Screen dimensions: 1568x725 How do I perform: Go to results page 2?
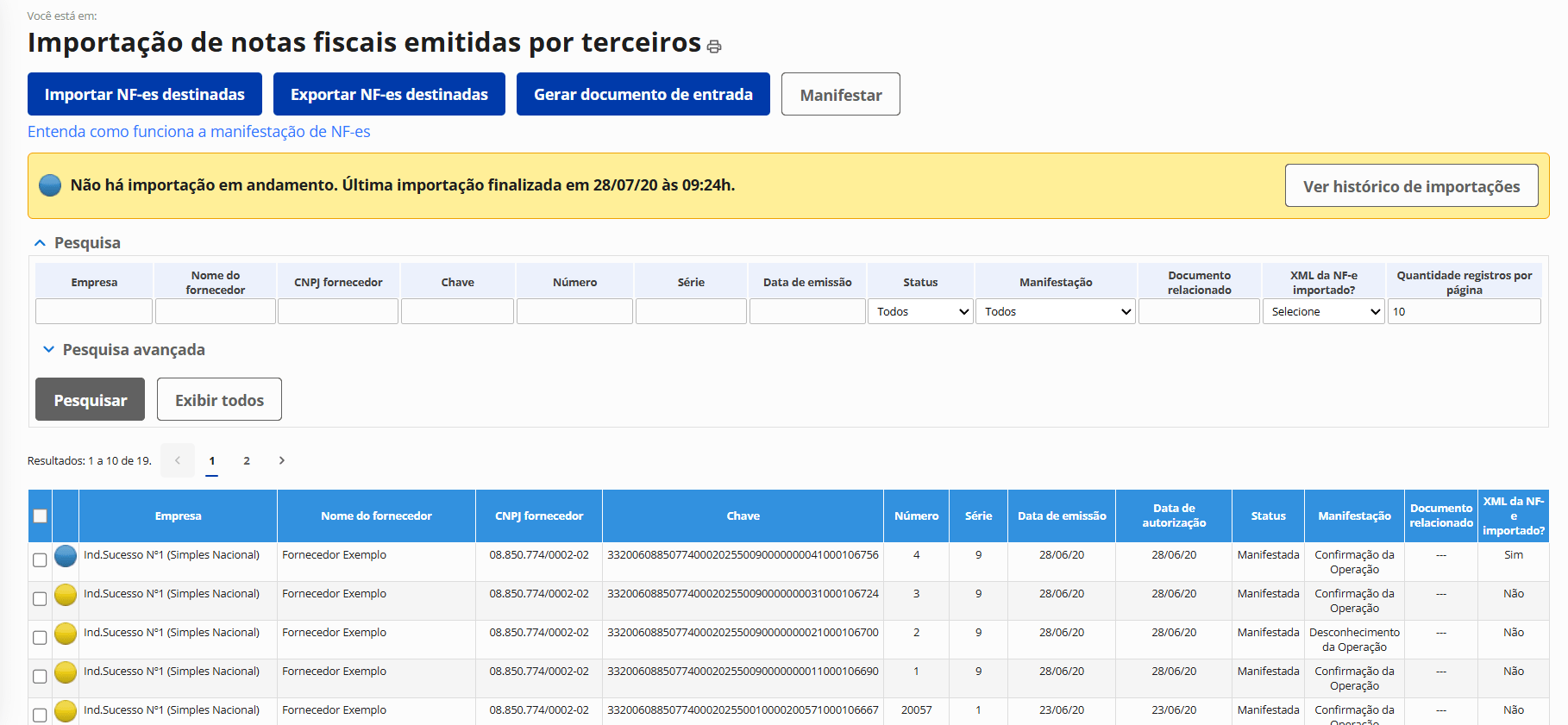click(x=247, y=460)
